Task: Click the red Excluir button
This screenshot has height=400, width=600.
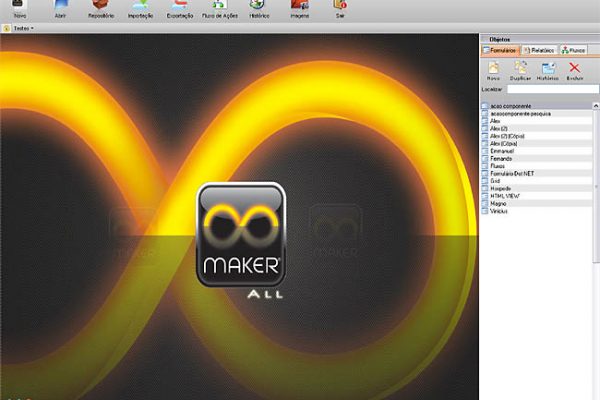Action: 574,69
